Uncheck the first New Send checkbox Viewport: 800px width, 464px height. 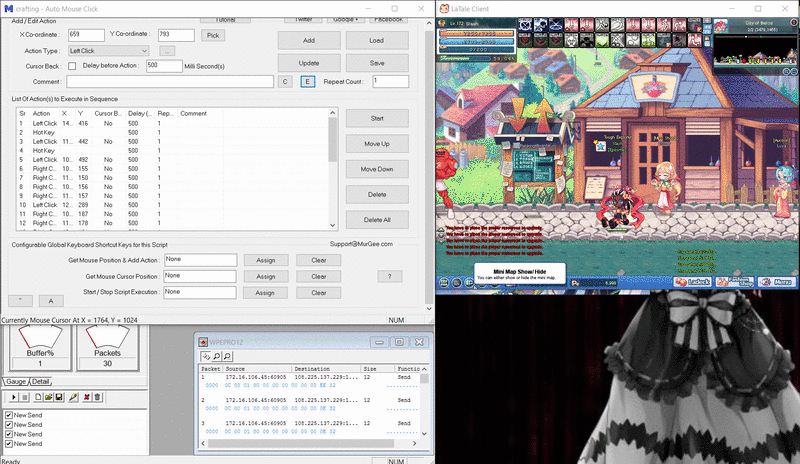coord(9,415)
